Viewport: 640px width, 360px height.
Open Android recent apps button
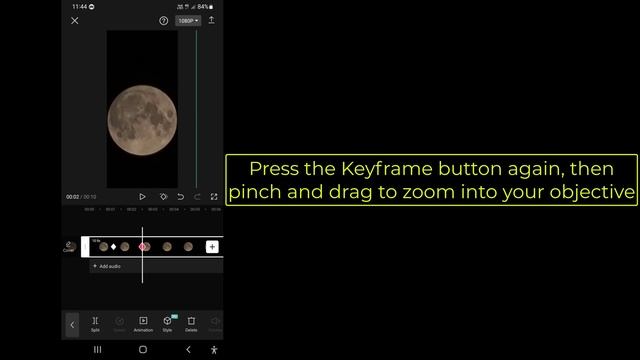pyautogui.click(x=98, y=349)
